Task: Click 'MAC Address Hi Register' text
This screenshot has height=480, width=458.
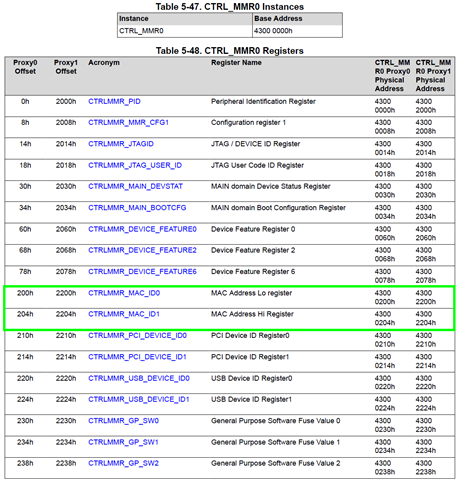Action: coord(252,314)
